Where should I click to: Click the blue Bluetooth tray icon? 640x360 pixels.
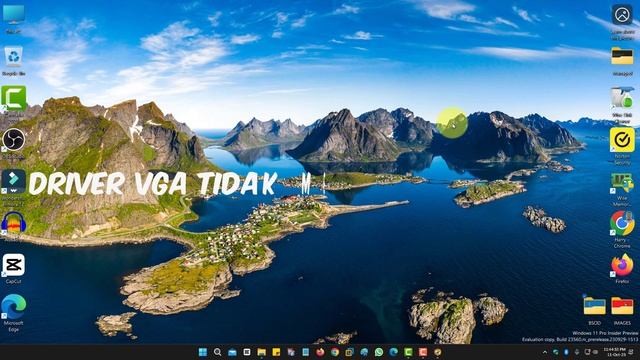pos(566,352)
